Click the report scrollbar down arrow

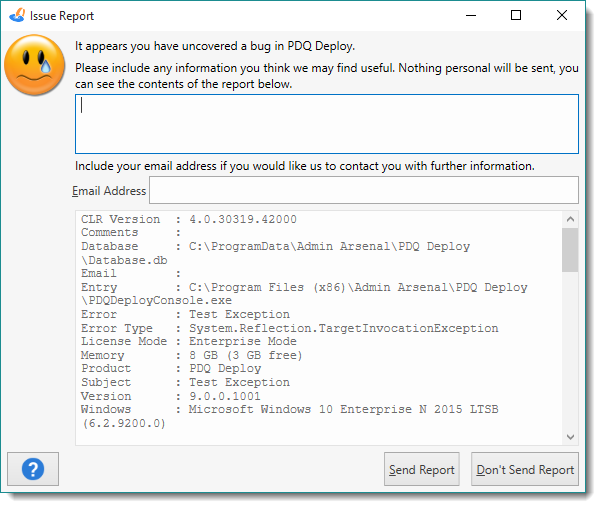[570, 437]
